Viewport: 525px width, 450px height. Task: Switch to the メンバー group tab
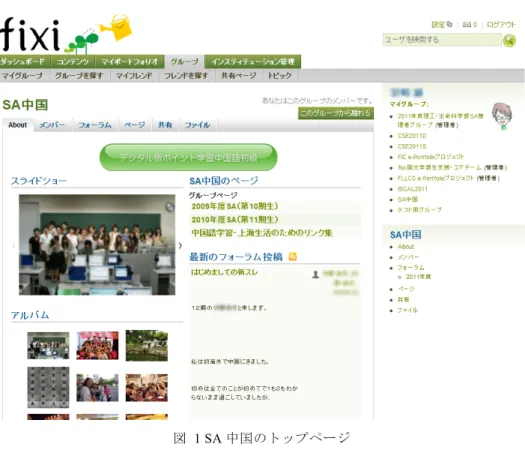(x=52, y=125)
